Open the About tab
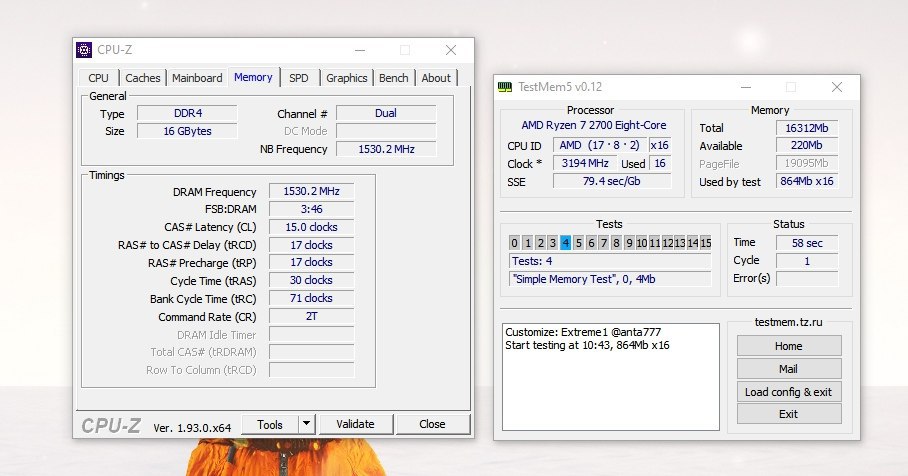908x476 pixels. click(436, 78)
